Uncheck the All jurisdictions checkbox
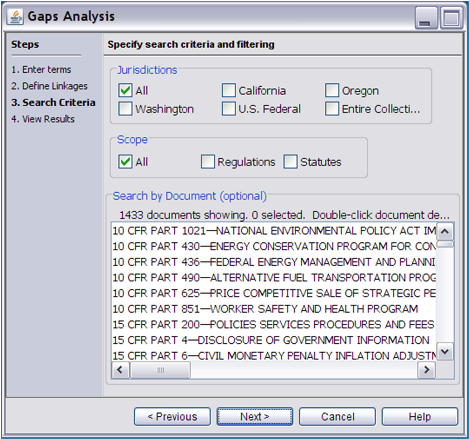 tap(125, 90)
